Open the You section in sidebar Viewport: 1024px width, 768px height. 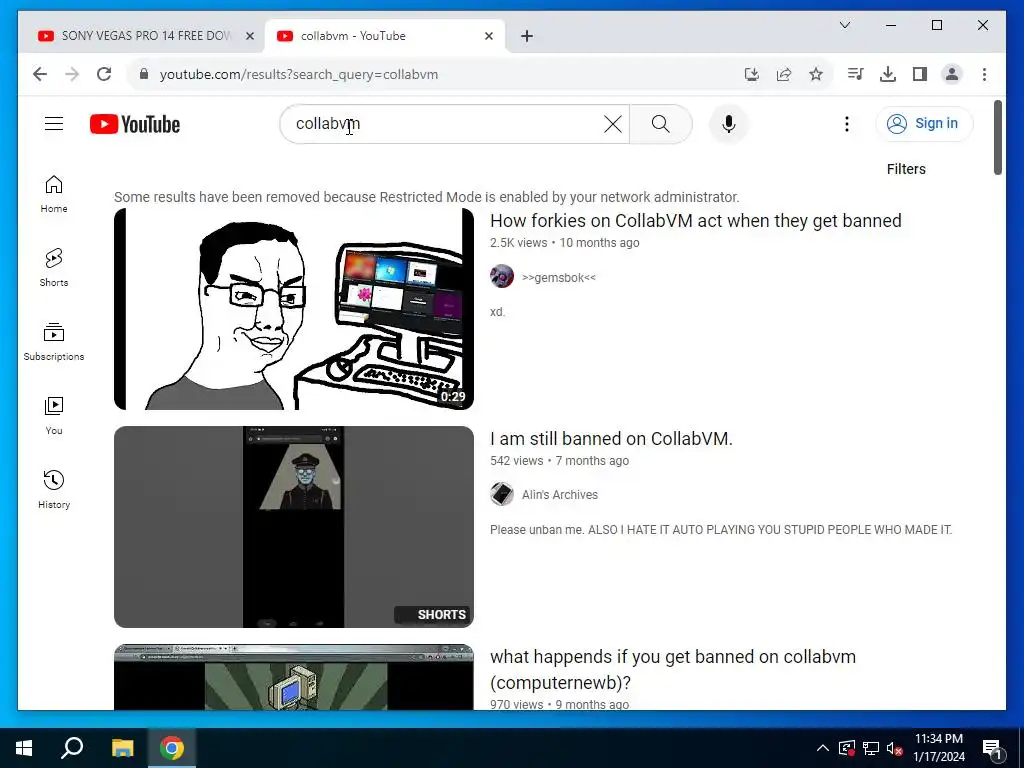pyautogui.click(x=54, y=415)
